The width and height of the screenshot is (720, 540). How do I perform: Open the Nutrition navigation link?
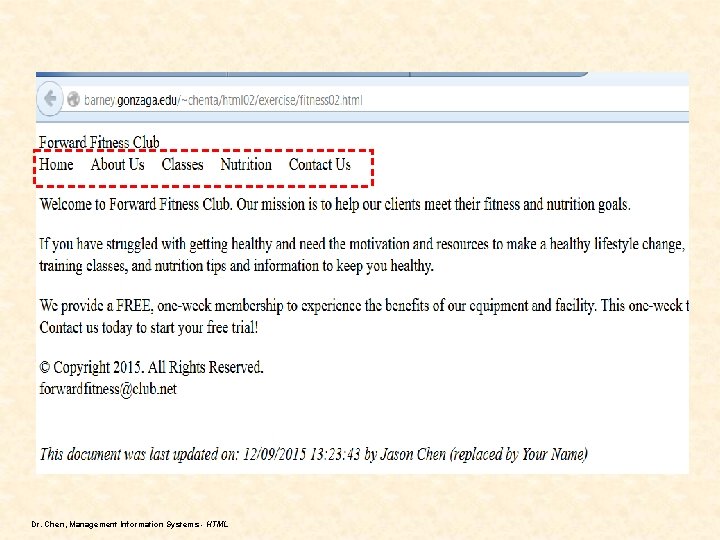point(246,164)
